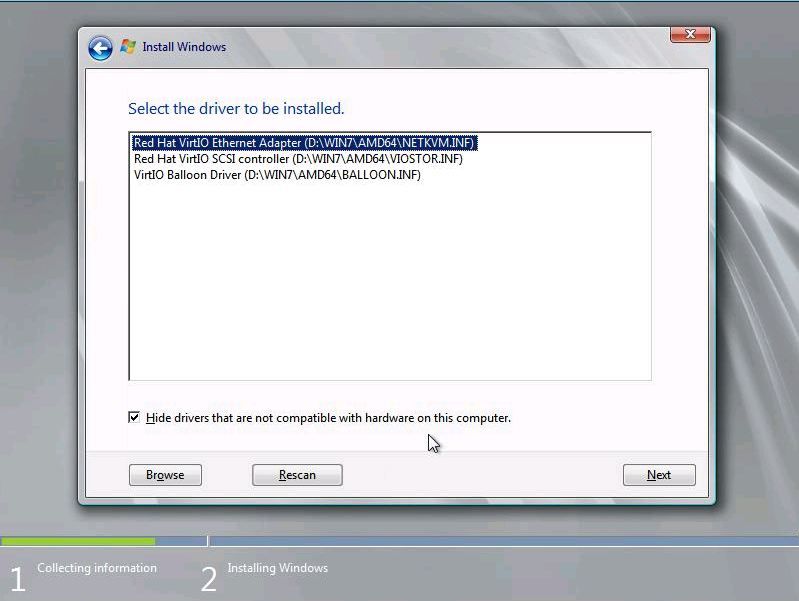Click the Browse button
The height and width of the screenshot is (601, 799).
pos(165,475)
